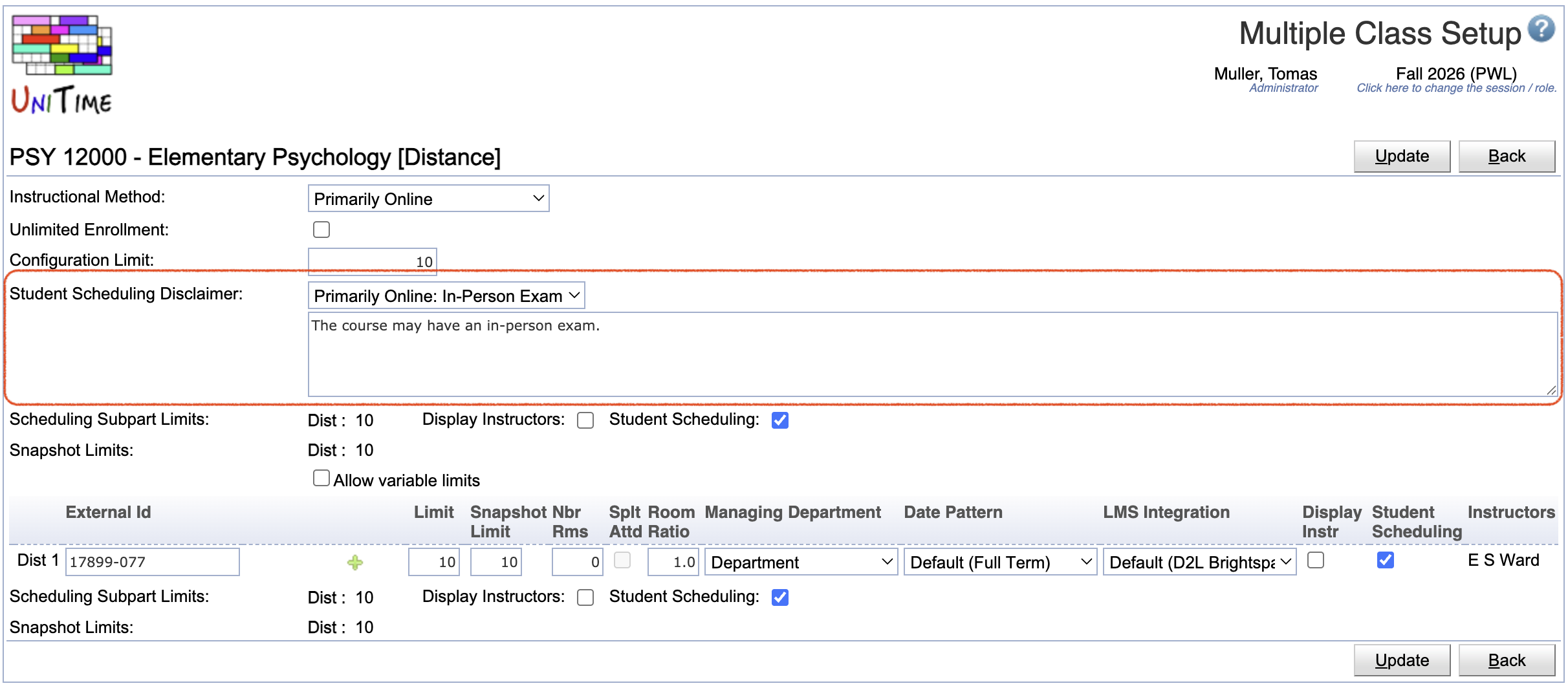This screenshot has height=688, width=1568.
Task: Open help via the question mark icon
Action: coord(1541,28)
